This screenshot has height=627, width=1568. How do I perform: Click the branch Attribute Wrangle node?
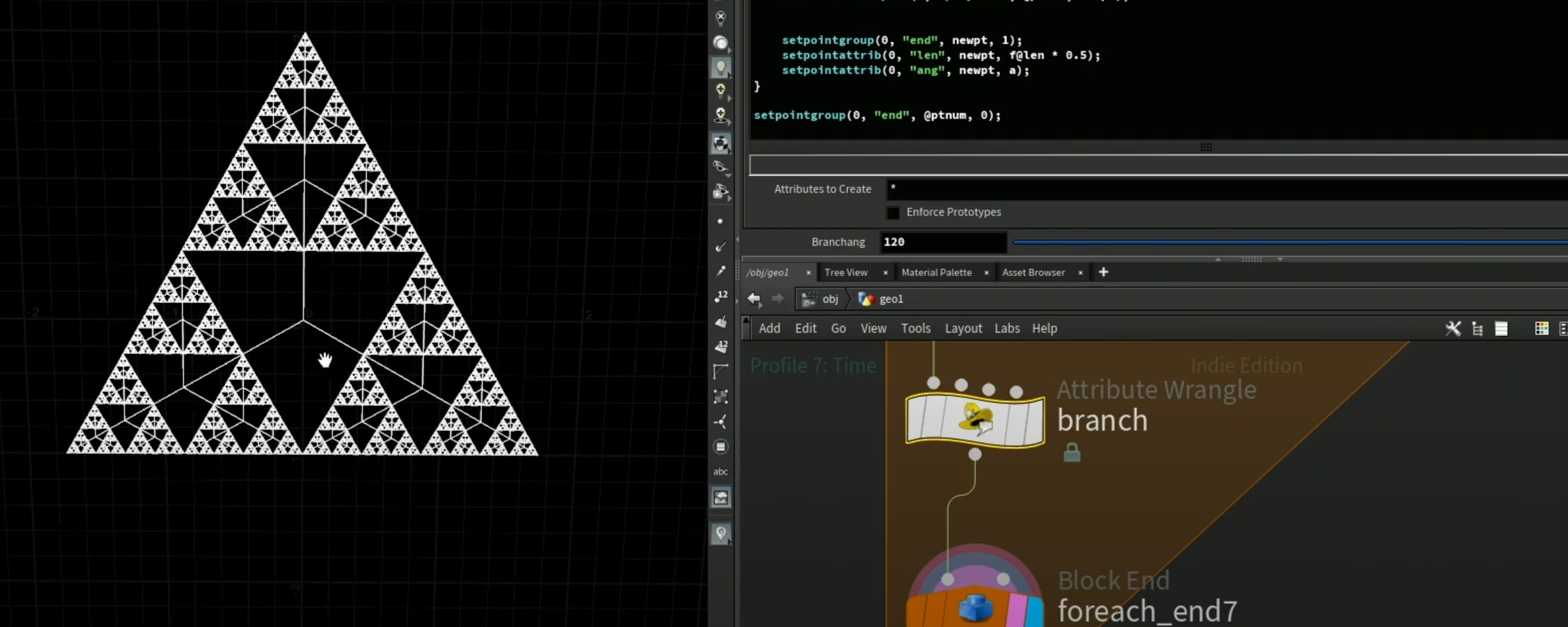975,419
